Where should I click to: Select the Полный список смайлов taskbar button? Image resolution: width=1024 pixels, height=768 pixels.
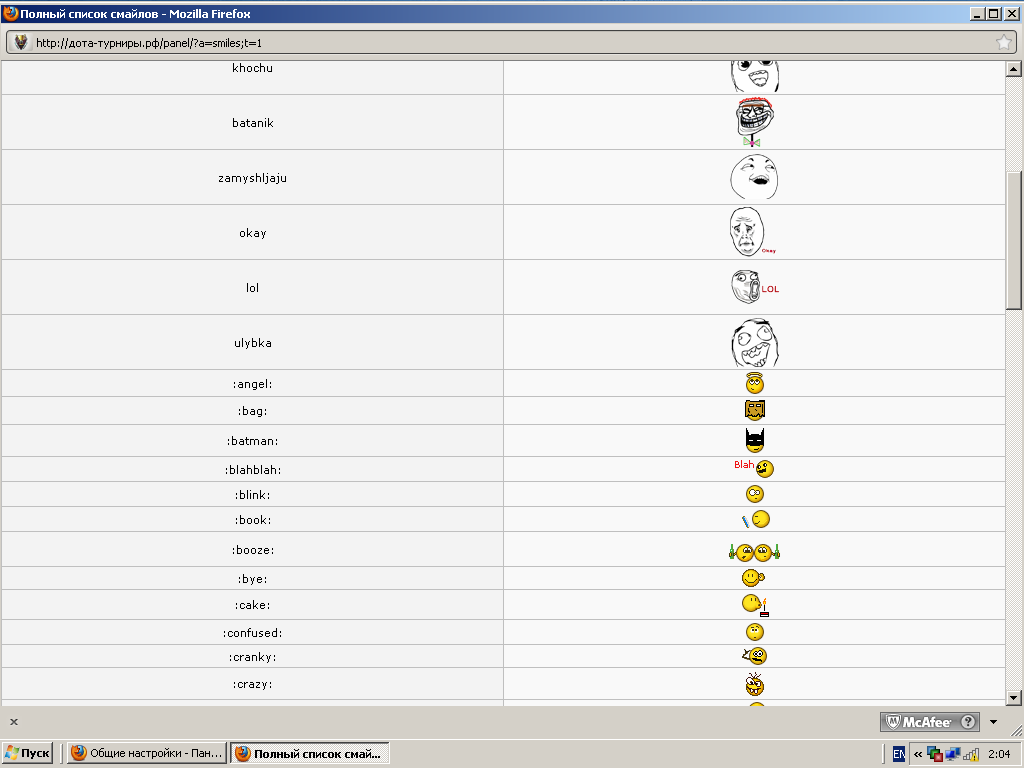(x=310, y=753)
